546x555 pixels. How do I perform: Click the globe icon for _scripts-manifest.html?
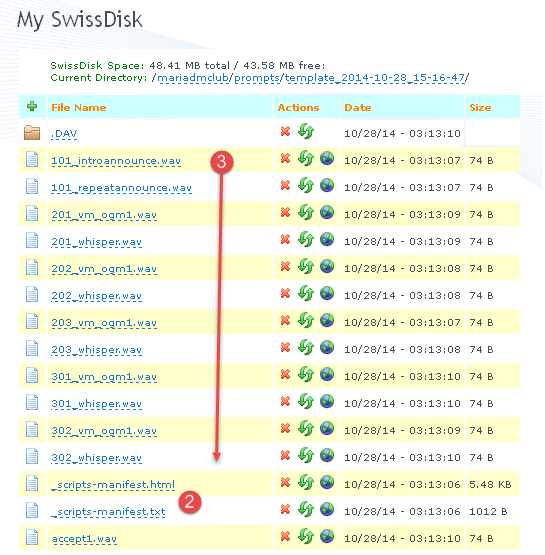point(327,482)
